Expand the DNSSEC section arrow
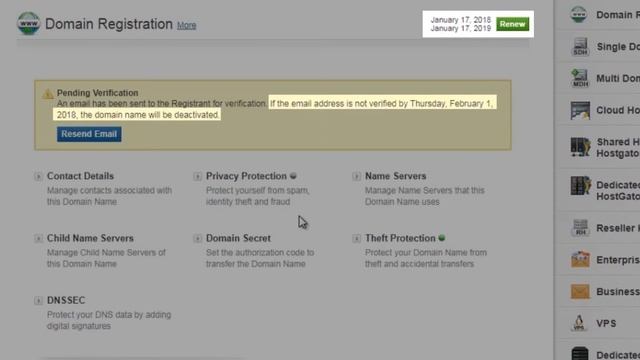 click(x=38, y=301)
